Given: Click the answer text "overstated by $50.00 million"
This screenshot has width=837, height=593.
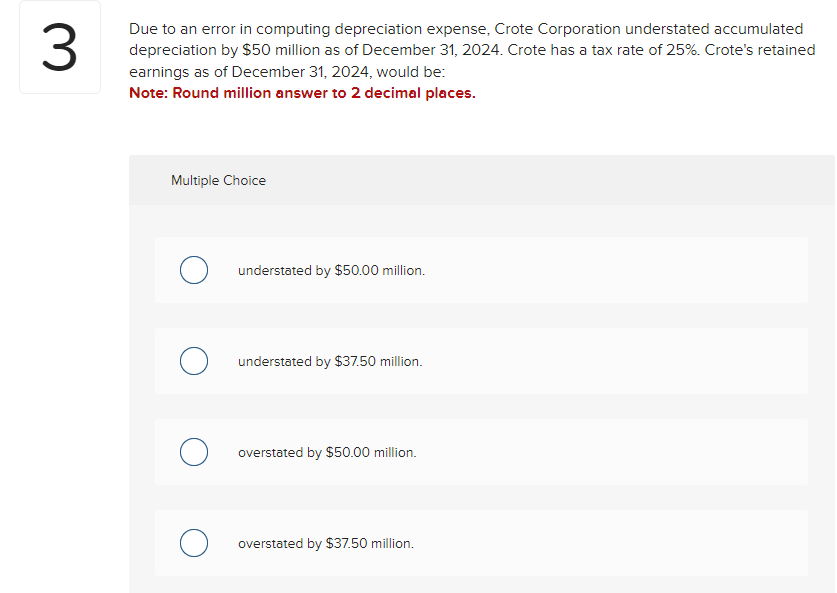Looking at the screenshot, I should click(327, 452).
